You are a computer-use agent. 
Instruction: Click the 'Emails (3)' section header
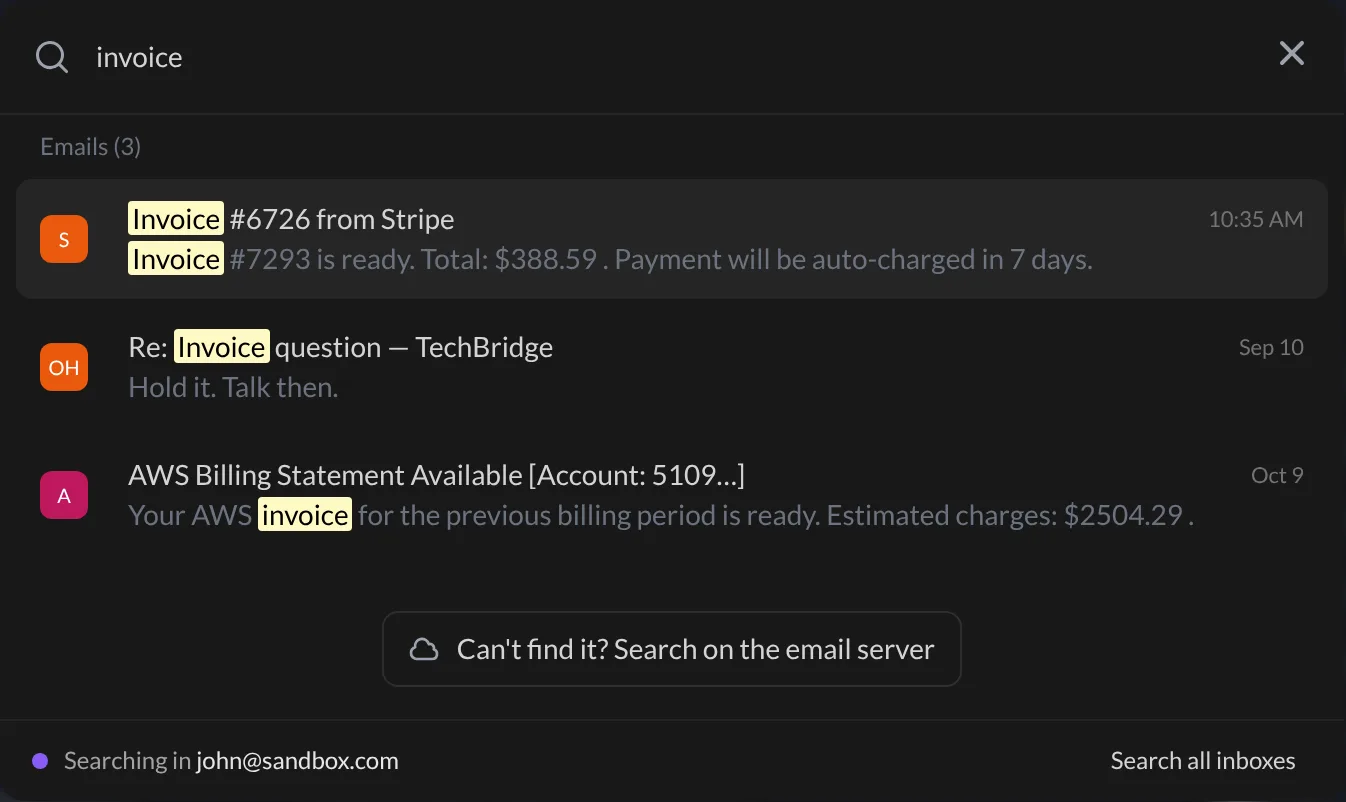point(90,147)
